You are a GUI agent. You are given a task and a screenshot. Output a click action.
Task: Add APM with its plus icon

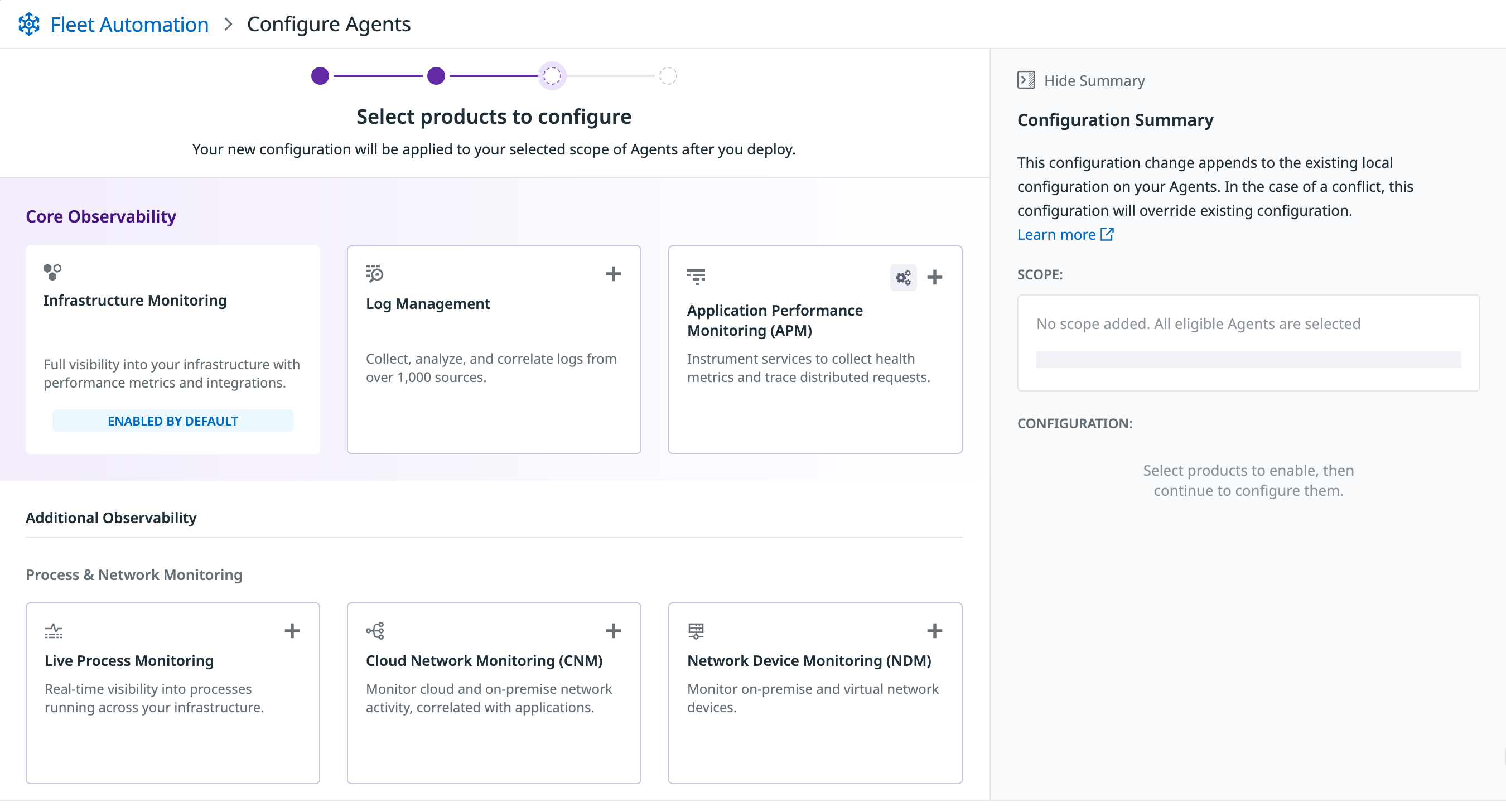934,277
